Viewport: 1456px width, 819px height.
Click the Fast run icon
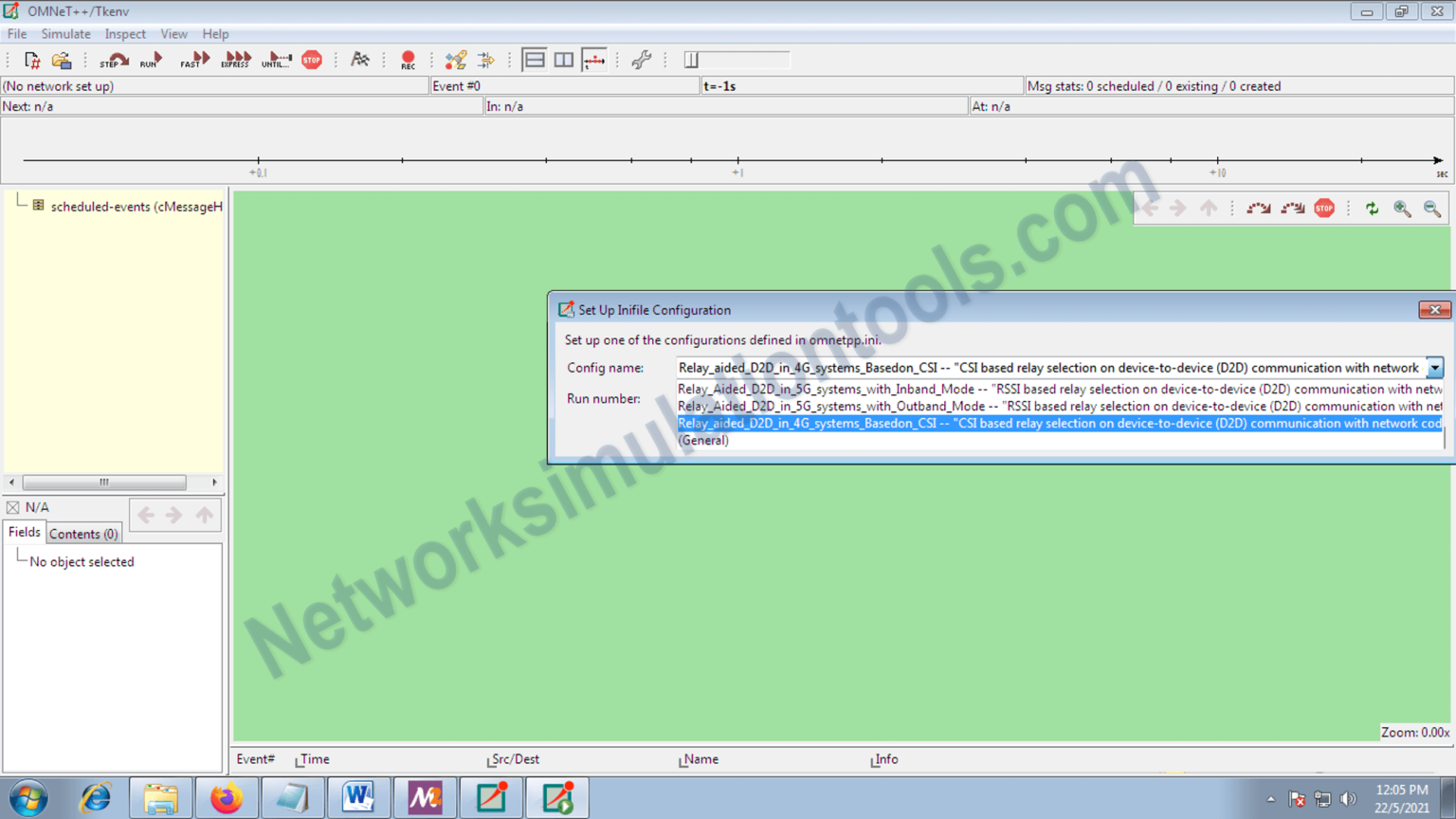[x=193, y=59]
